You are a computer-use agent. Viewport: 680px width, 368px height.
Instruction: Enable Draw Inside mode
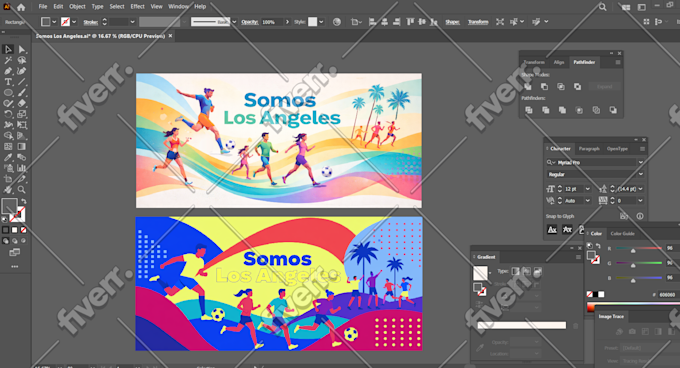pyautogui.click(x=23, y=241)
